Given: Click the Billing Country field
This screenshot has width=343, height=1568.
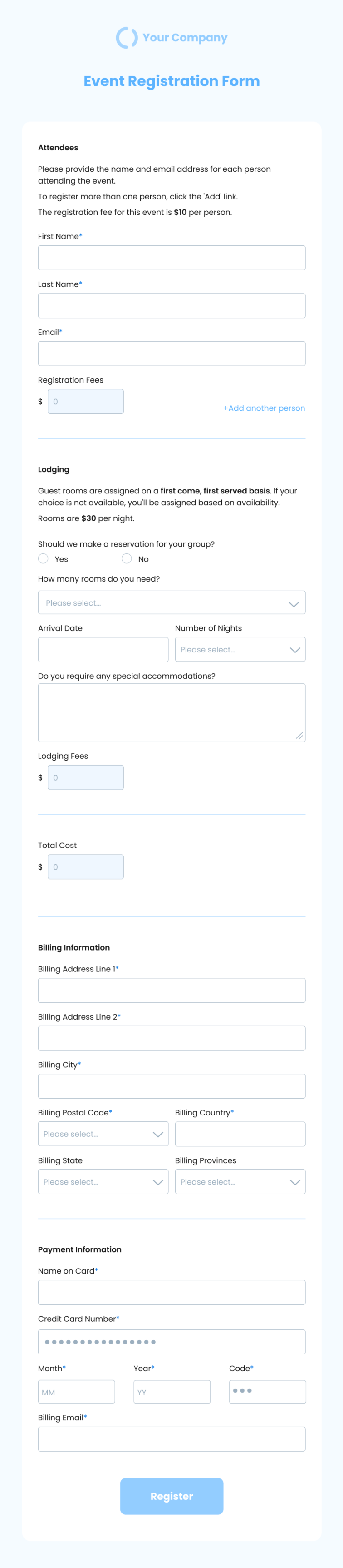Looking at the screenshot, I should (240, 1134).
